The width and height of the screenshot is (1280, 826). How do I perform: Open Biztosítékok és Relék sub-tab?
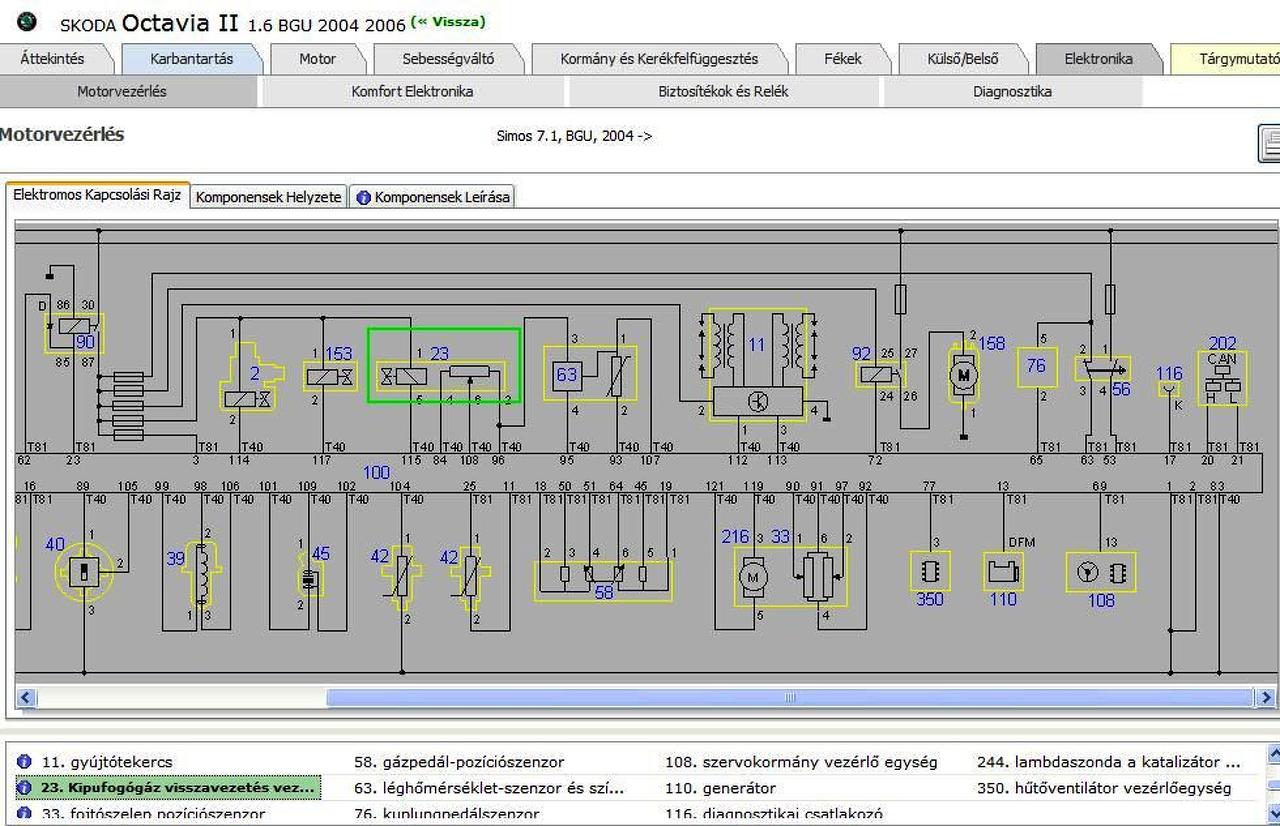(x=723, y=91)
